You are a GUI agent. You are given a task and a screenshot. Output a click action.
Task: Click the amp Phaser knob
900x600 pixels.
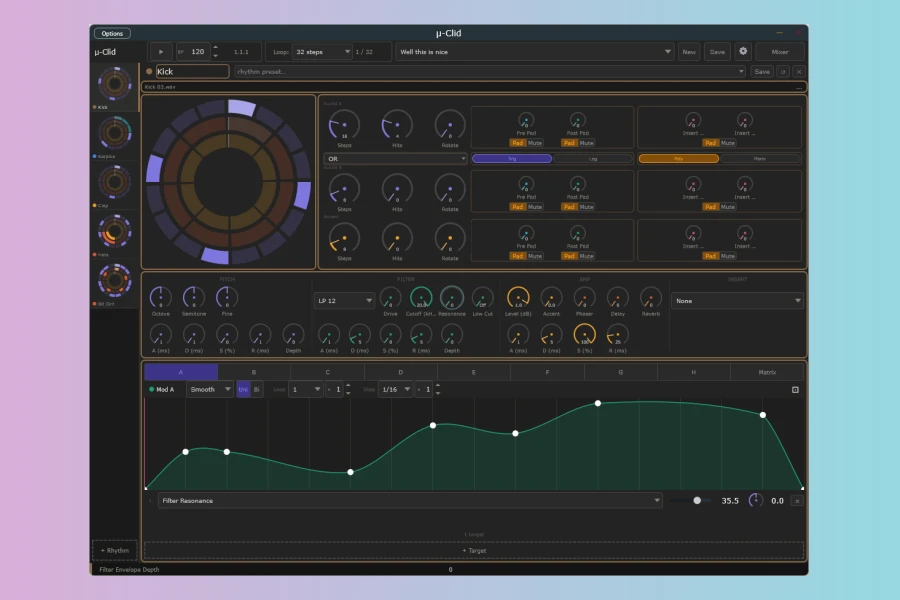pyautogui.click(x=584, y=298)
